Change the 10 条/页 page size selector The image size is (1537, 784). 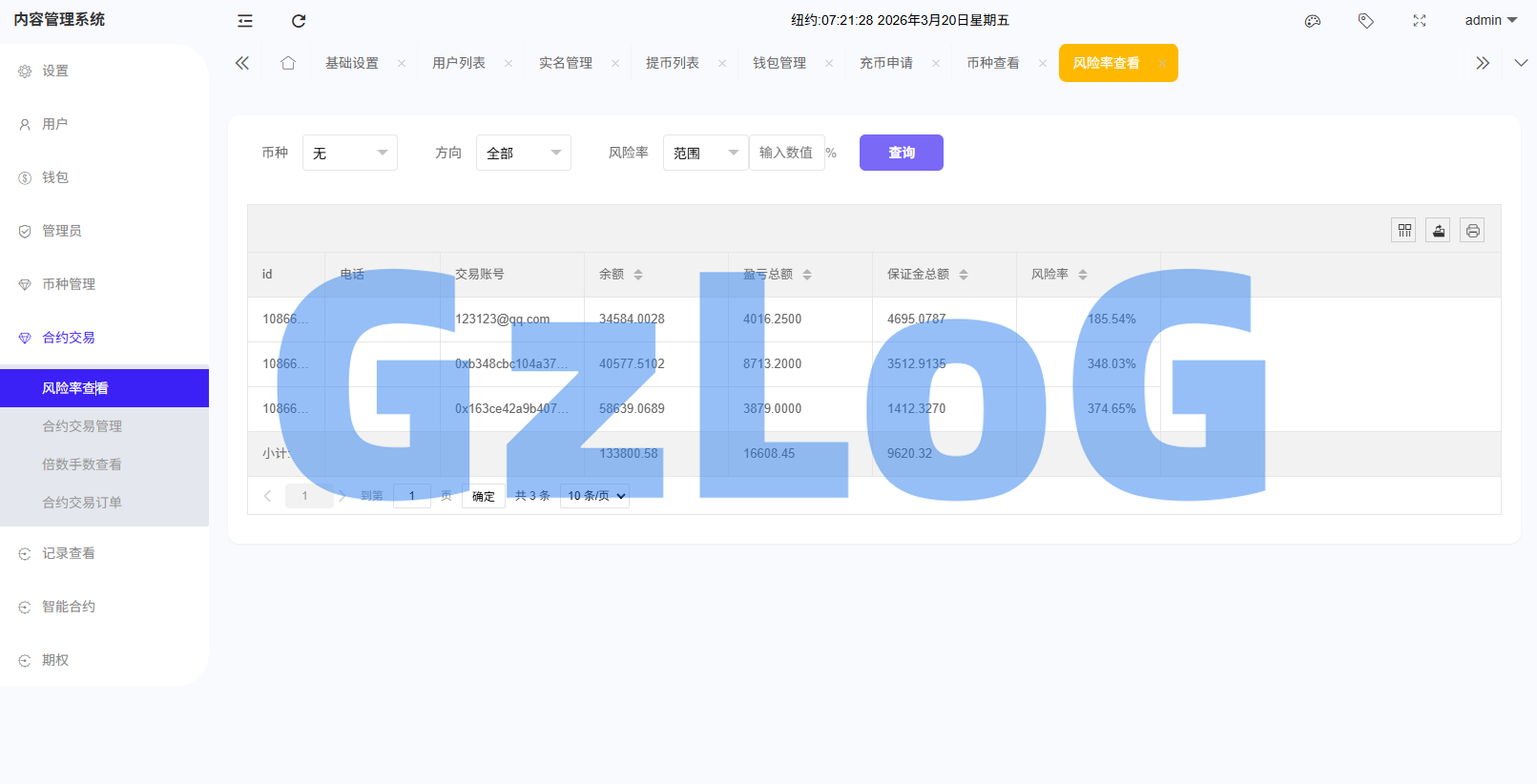[x=594, y=496]
